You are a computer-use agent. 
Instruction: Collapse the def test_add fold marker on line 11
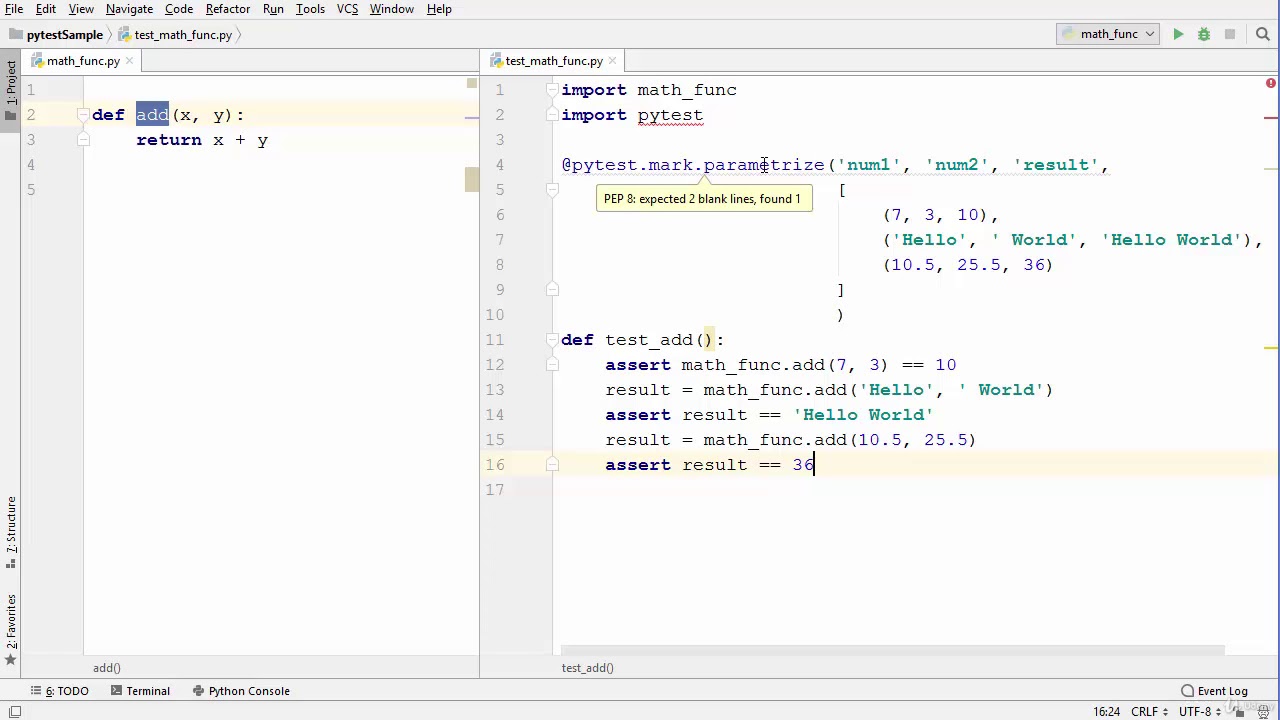coord(552,340)
